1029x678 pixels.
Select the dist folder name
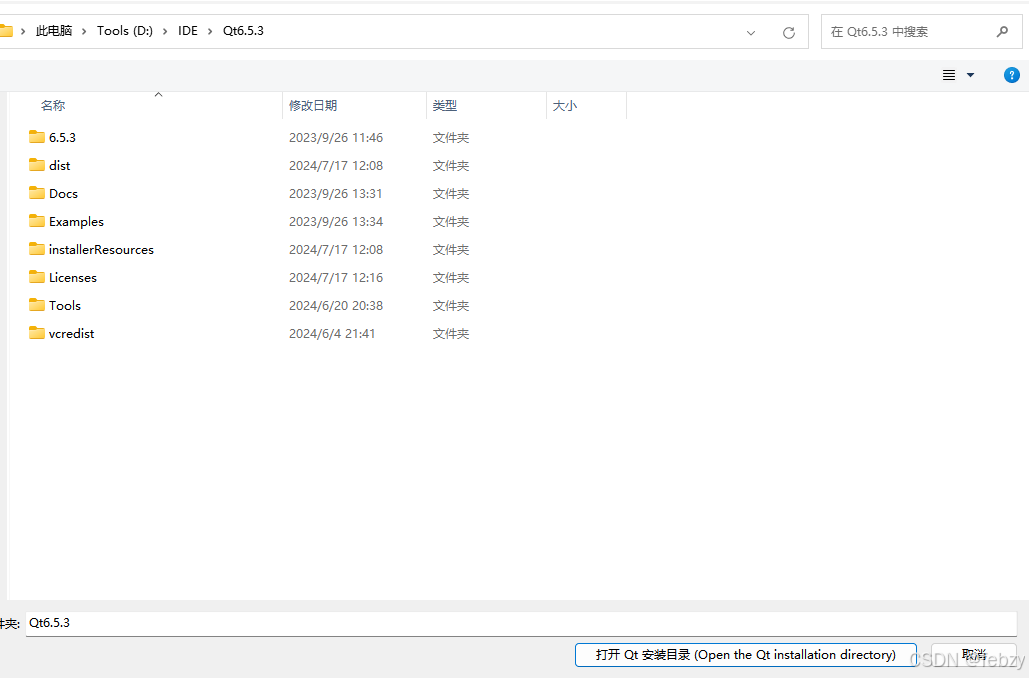(60, 165)
